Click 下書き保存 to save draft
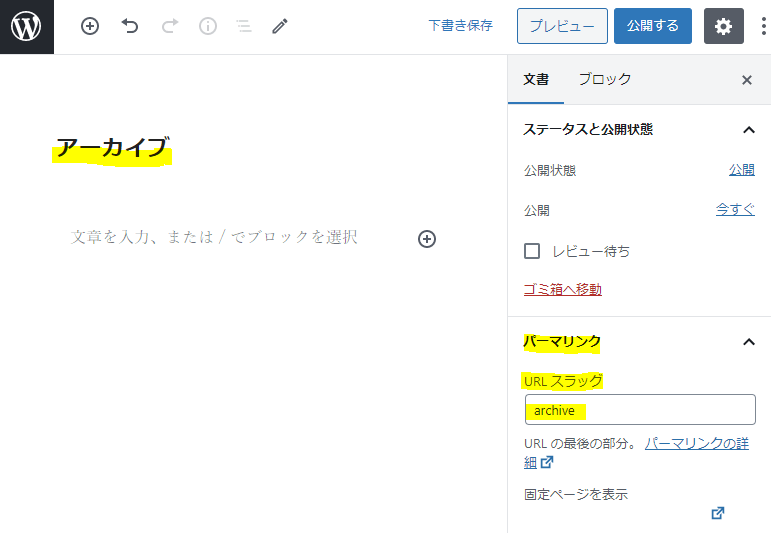 tap(460, 26)
